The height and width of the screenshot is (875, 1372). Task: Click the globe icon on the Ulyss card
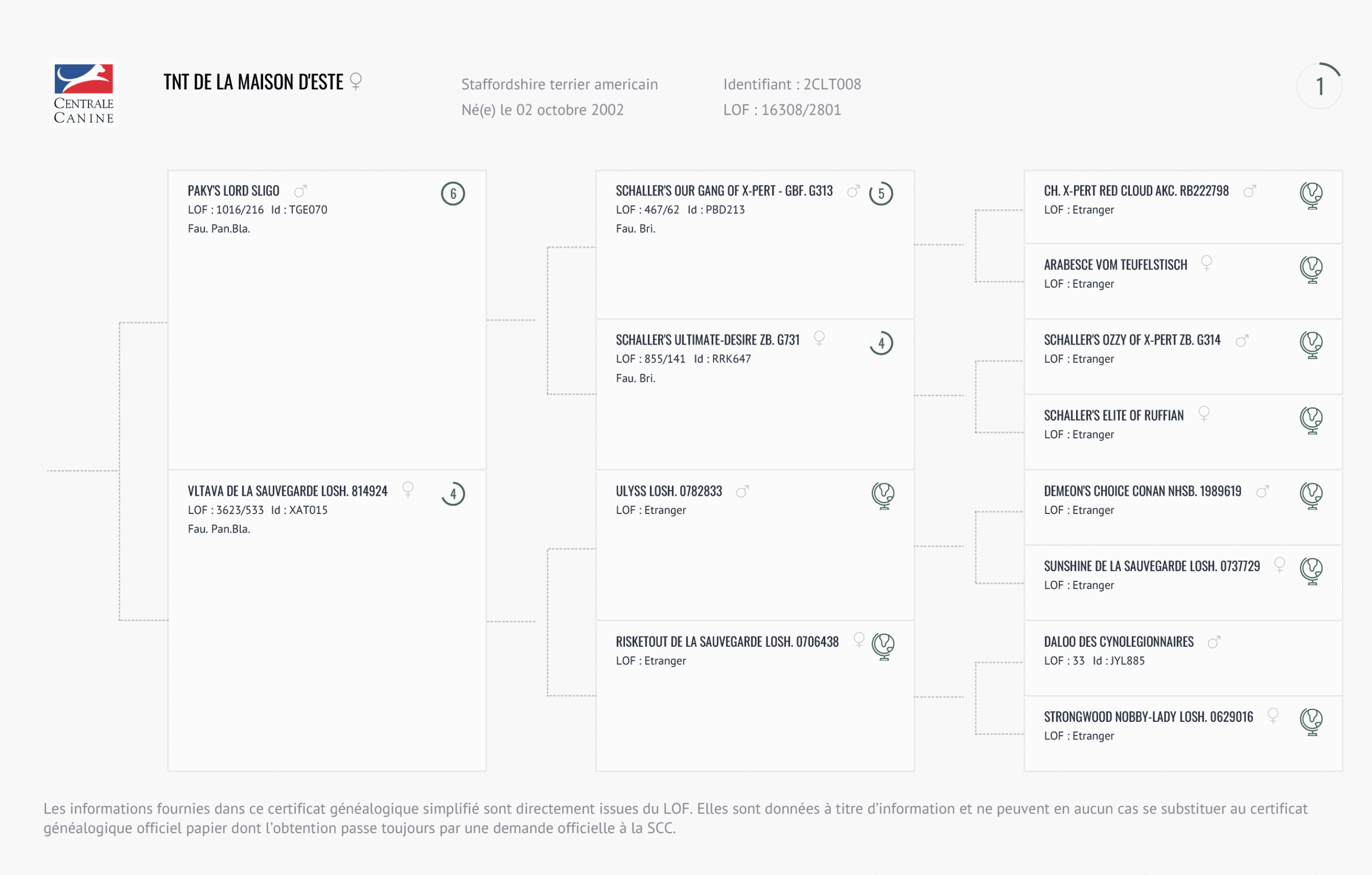[883, 495]
